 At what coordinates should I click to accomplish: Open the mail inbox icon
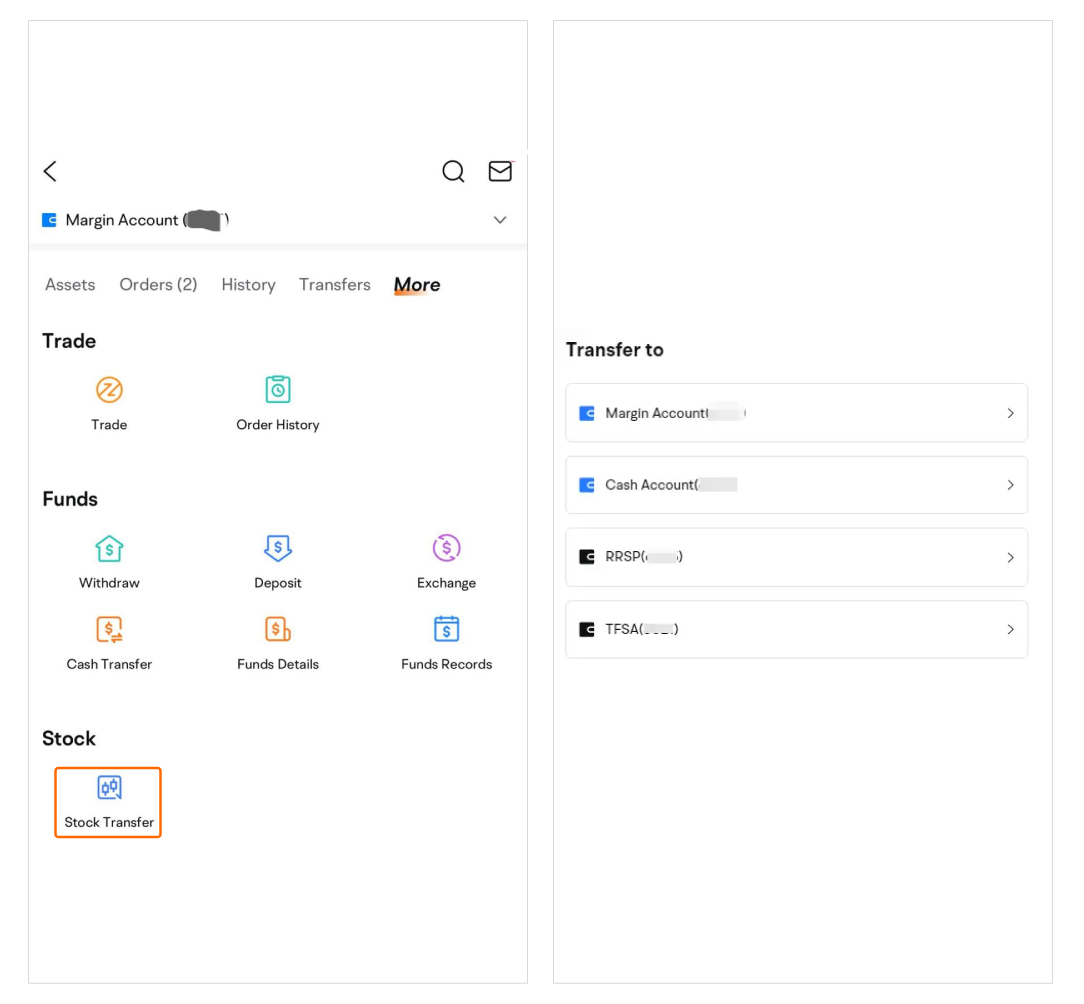[500, 171]
